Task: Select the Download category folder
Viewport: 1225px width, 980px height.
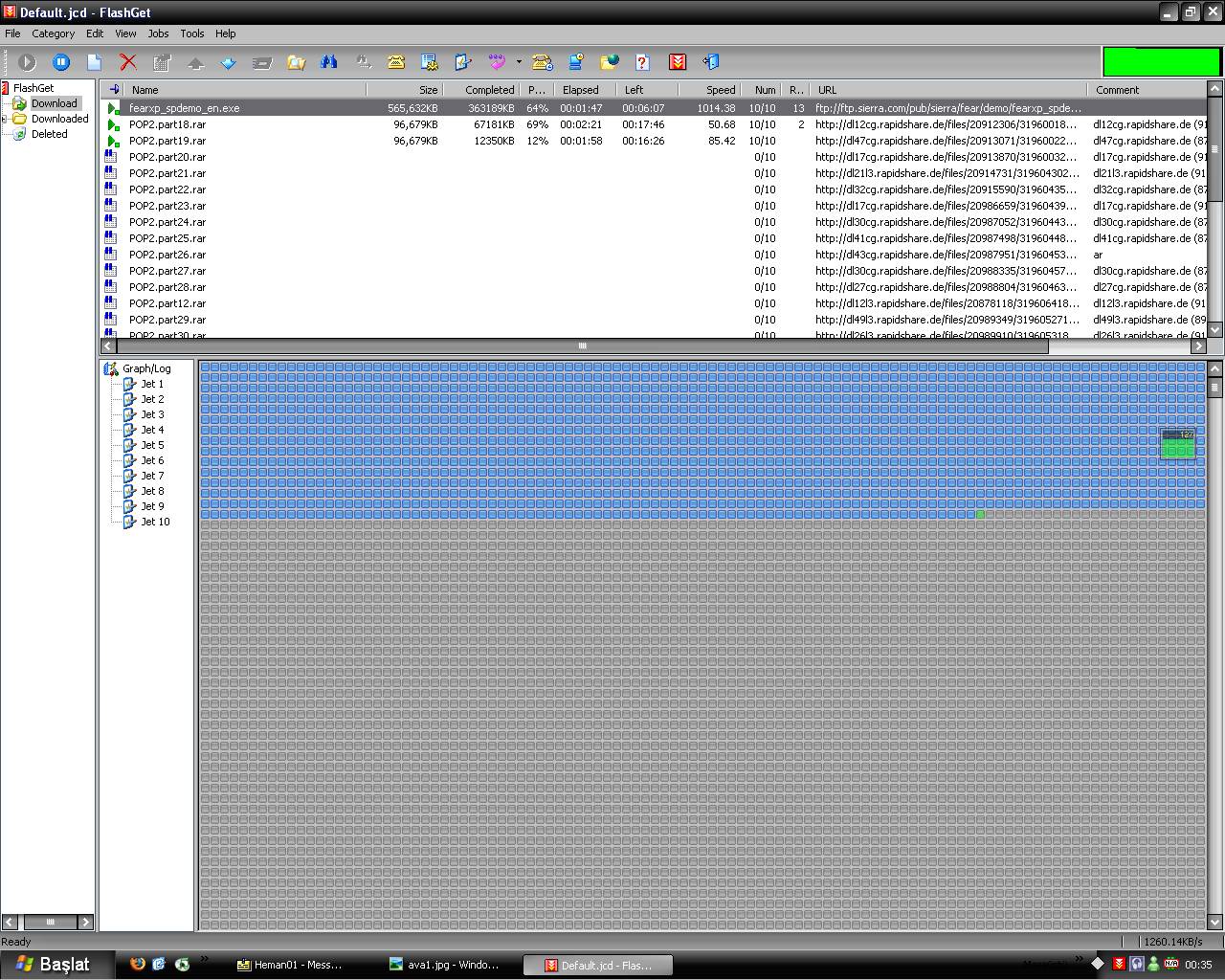Action: [x=54, y=103]
